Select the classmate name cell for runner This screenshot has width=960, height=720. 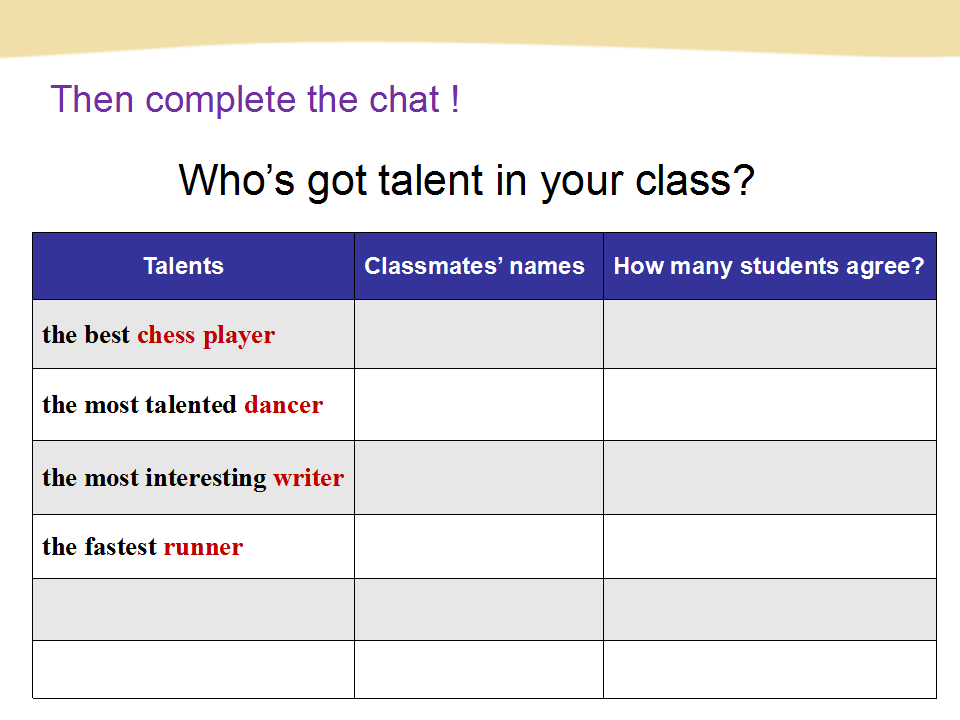point(478,547)
